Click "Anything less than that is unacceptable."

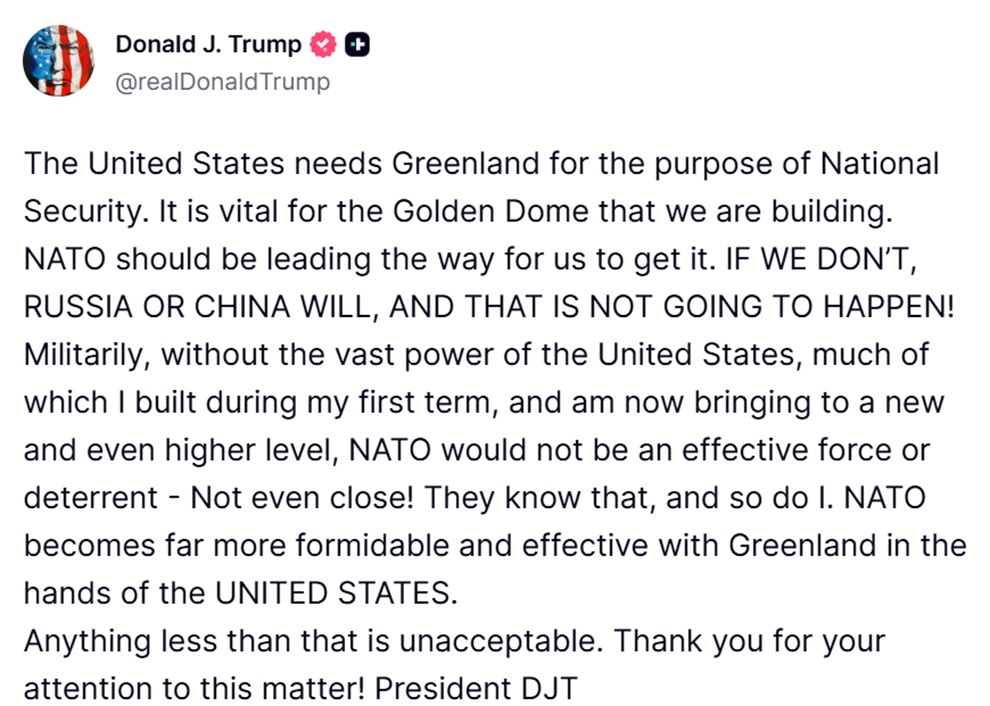tap(315, 642)
